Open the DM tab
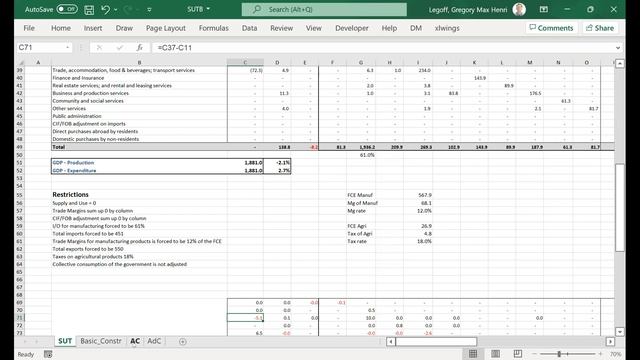Image resolution: width=640 pixels, height=360 pixels. (x=416, y=28)
